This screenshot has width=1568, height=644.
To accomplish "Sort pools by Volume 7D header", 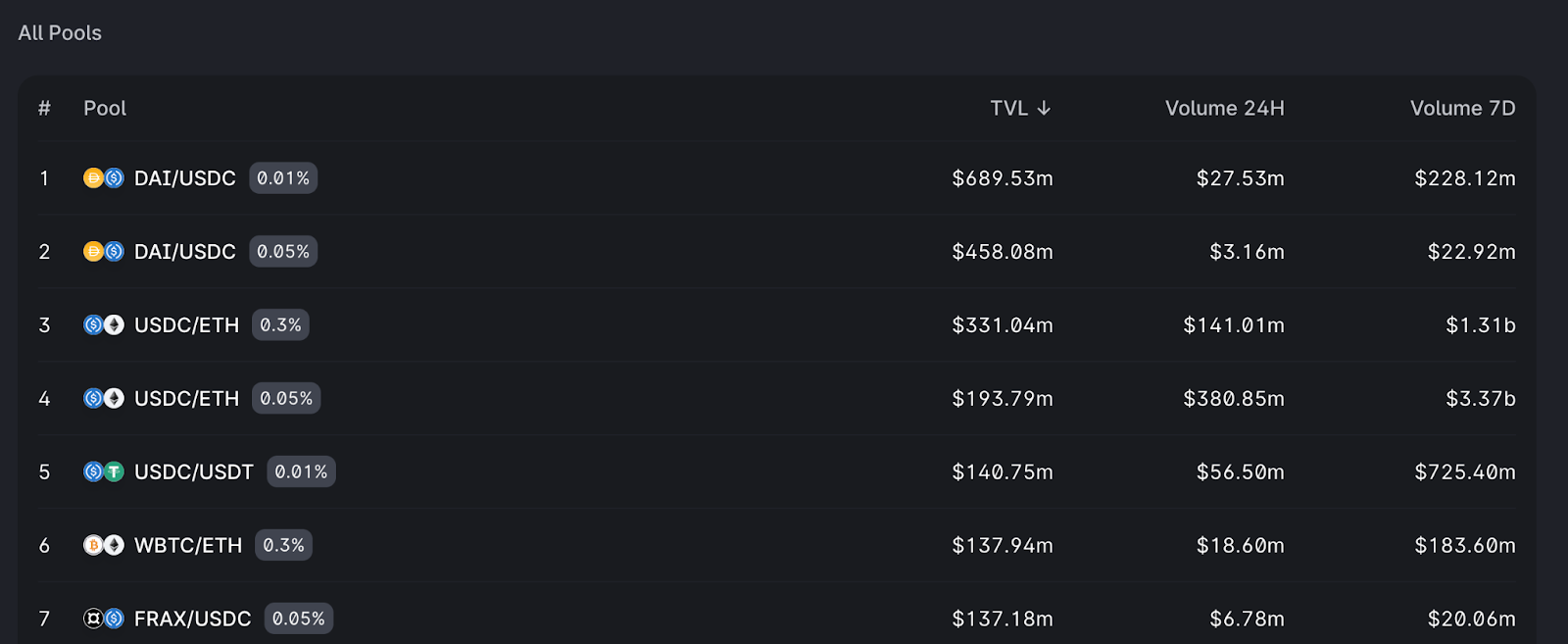I will 1463,108.
